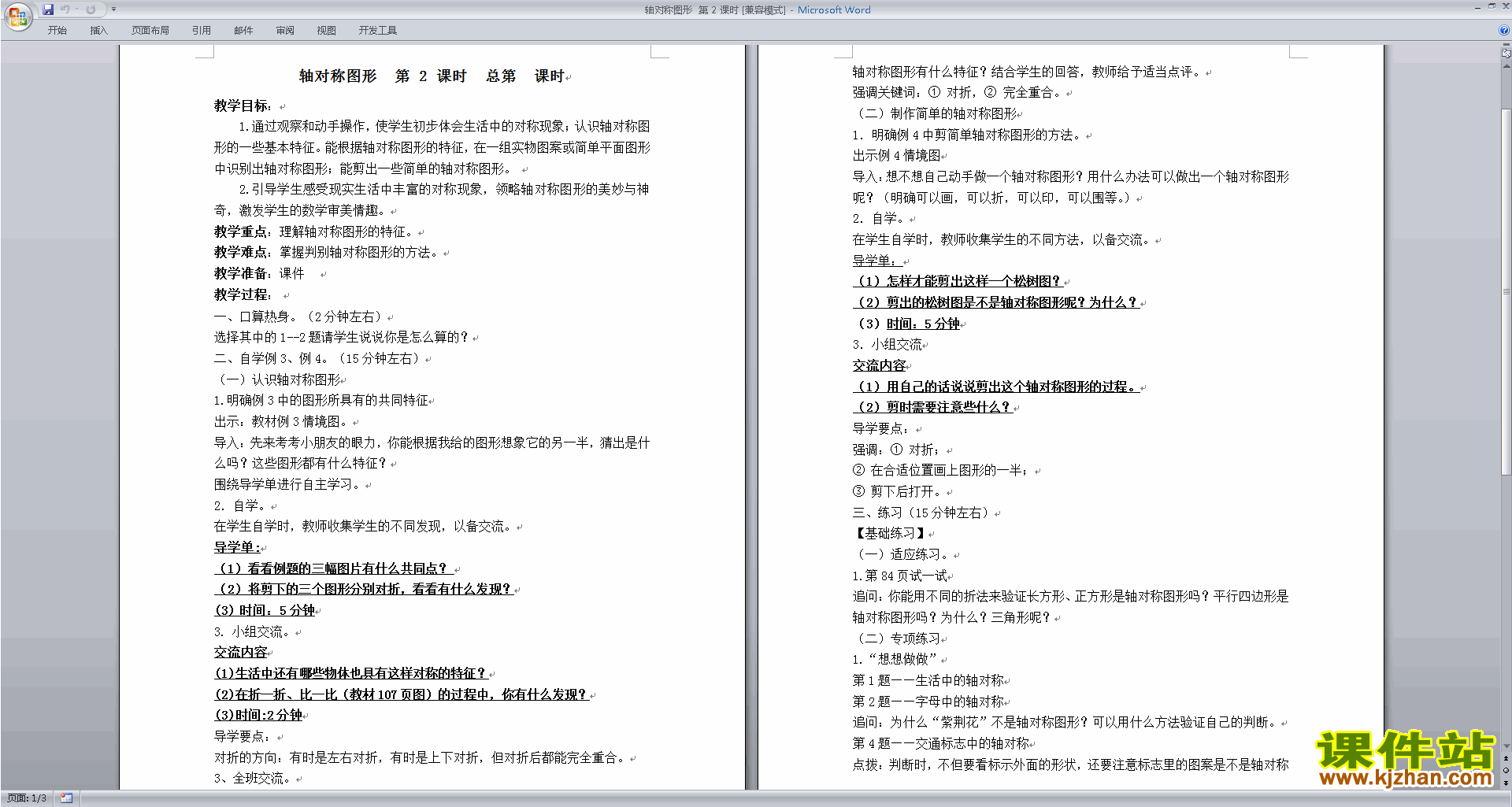Click the line （二）专项练习
This screenshot has width=1512, height=807.
pyautogui.click(x=897, y=639)
